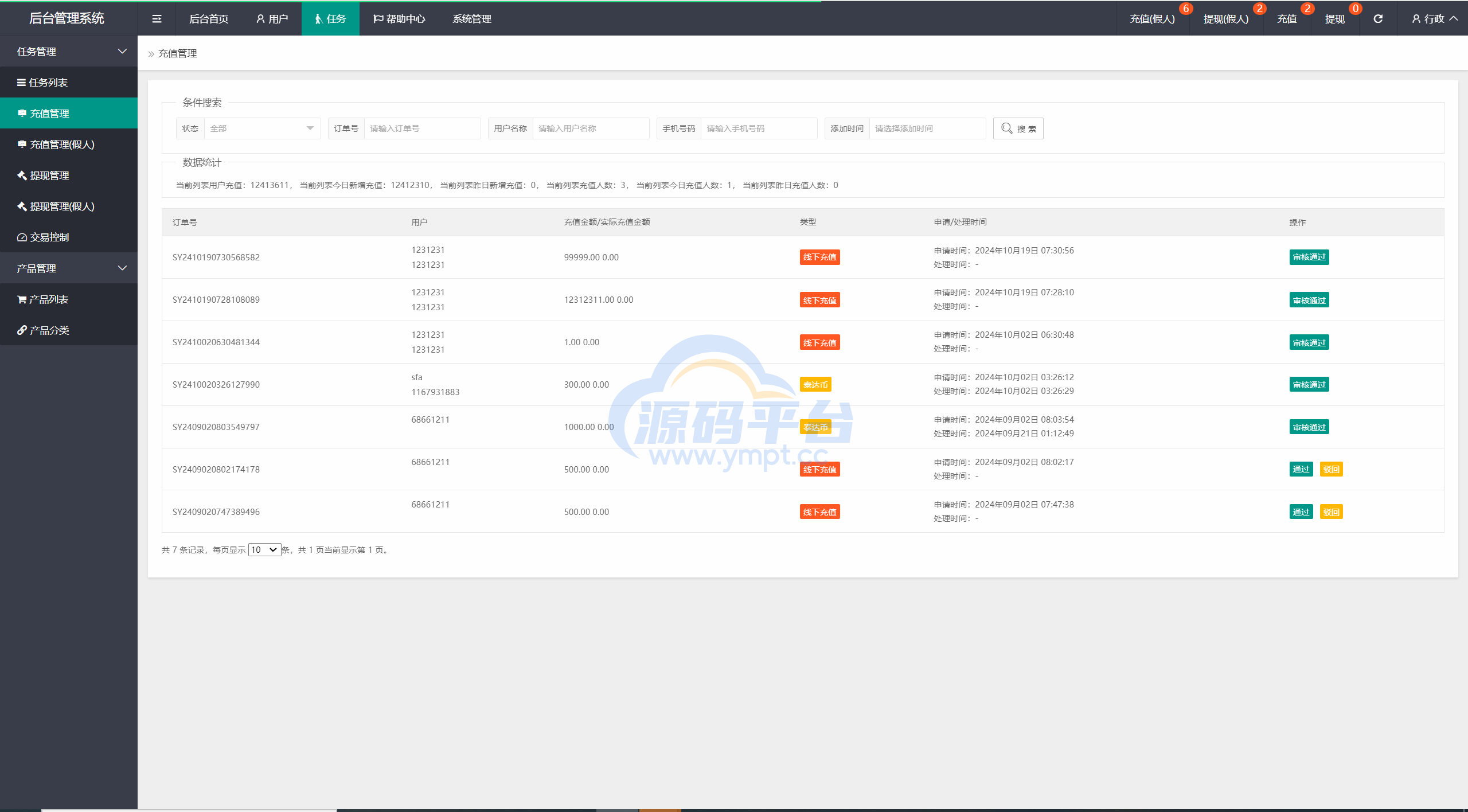This screenshot has height=812, width=1468.
Task: Open the 充值(假人) notification shortcut
Action: point(1153,19)
